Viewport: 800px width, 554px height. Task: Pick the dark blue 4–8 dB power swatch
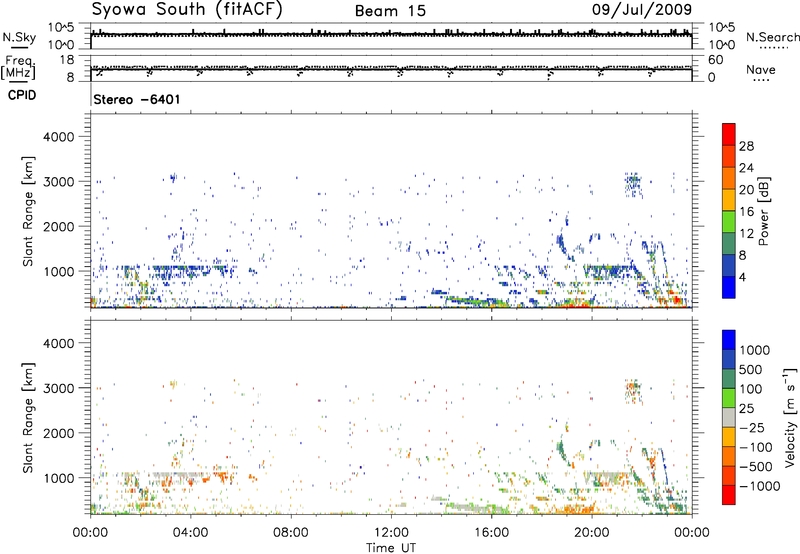click(x=729, y=266)
